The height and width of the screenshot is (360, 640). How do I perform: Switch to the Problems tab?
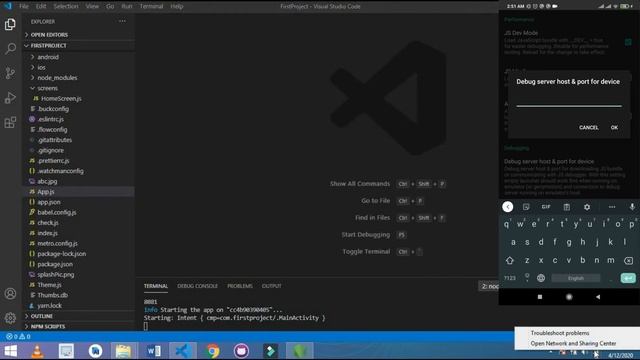[x=240, y=286]
